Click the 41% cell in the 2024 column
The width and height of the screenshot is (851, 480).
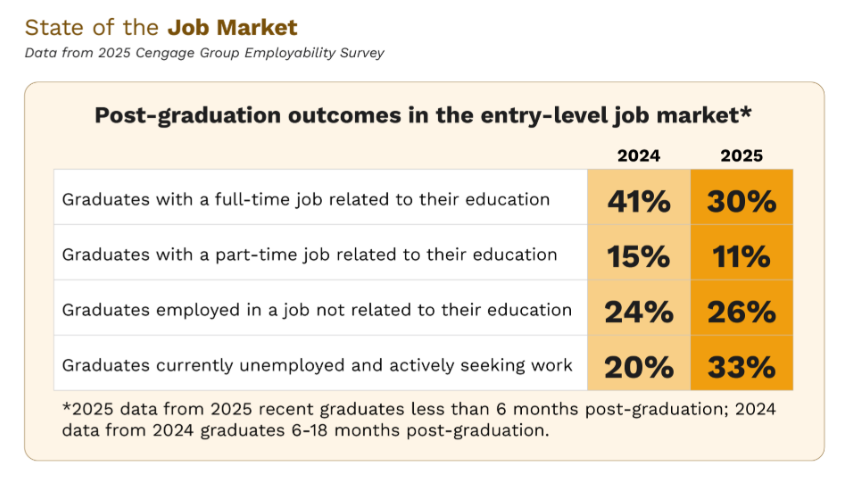[638, 201]
